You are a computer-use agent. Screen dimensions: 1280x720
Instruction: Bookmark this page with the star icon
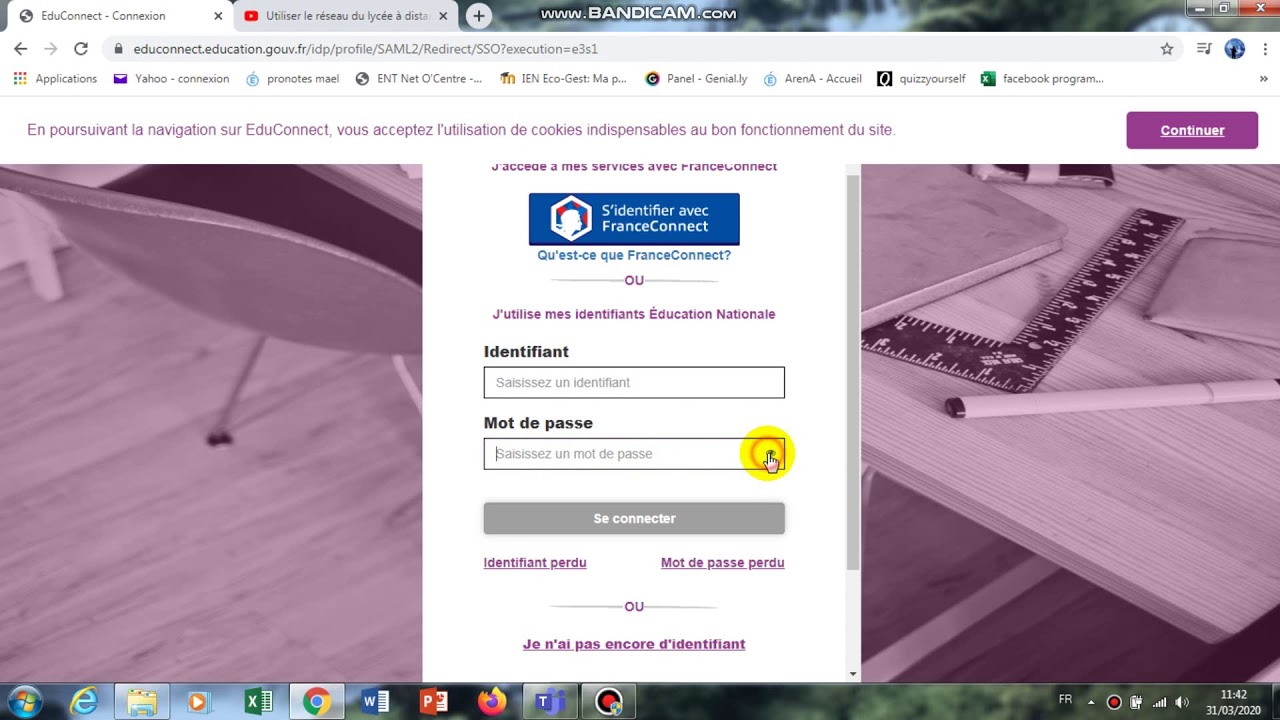point(1166,48)
